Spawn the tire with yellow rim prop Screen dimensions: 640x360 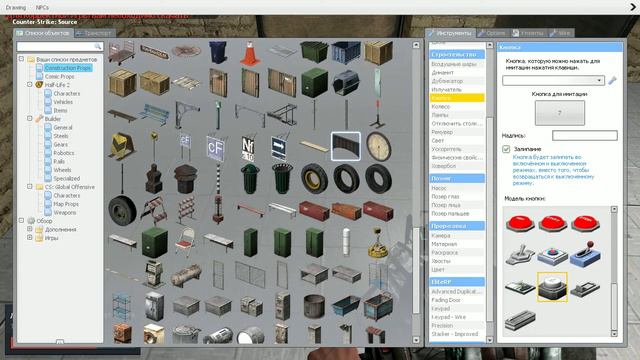pyautogui.click(x=314, y=179)
